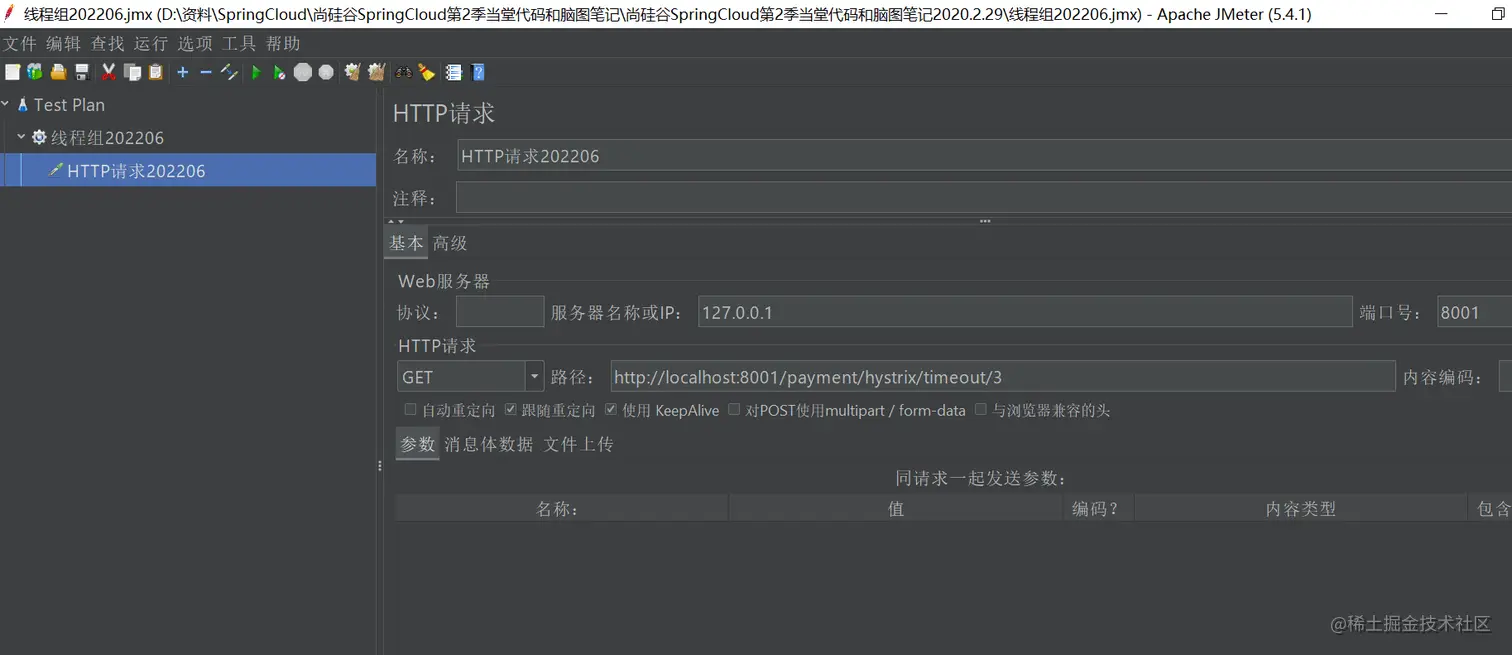
Task: Check 对POST使用multipart / form-data
Action: click(734, 410)
